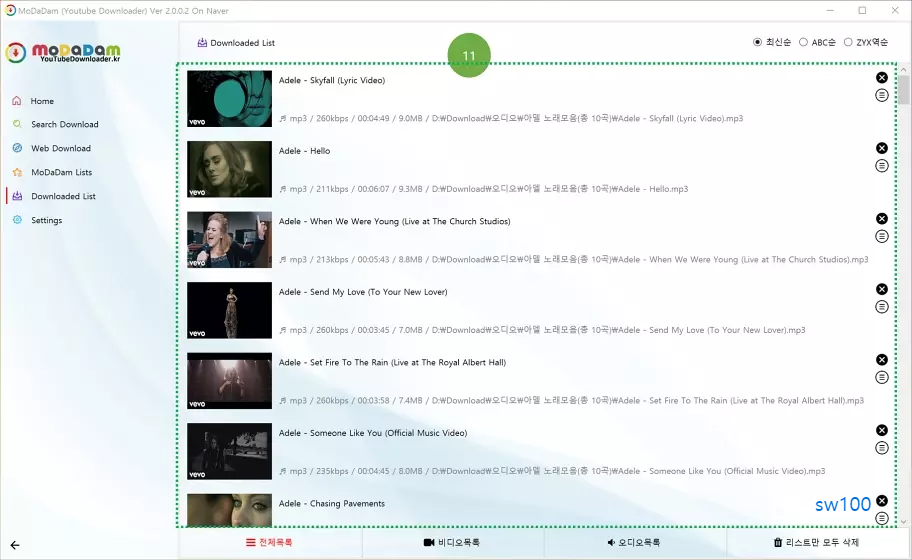Open the menu icon for When We Were Young
Screen dimensions: 912x560
[882, 236]
